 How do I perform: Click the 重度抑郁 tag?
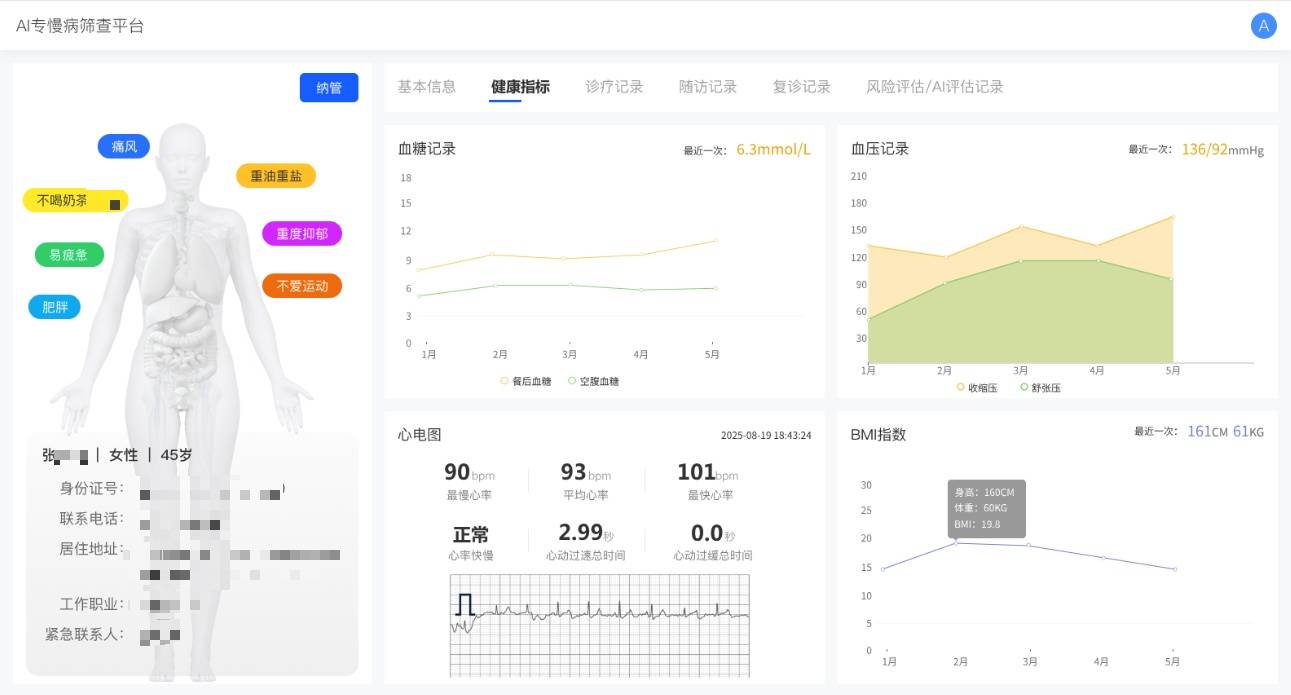click(302, 234)
